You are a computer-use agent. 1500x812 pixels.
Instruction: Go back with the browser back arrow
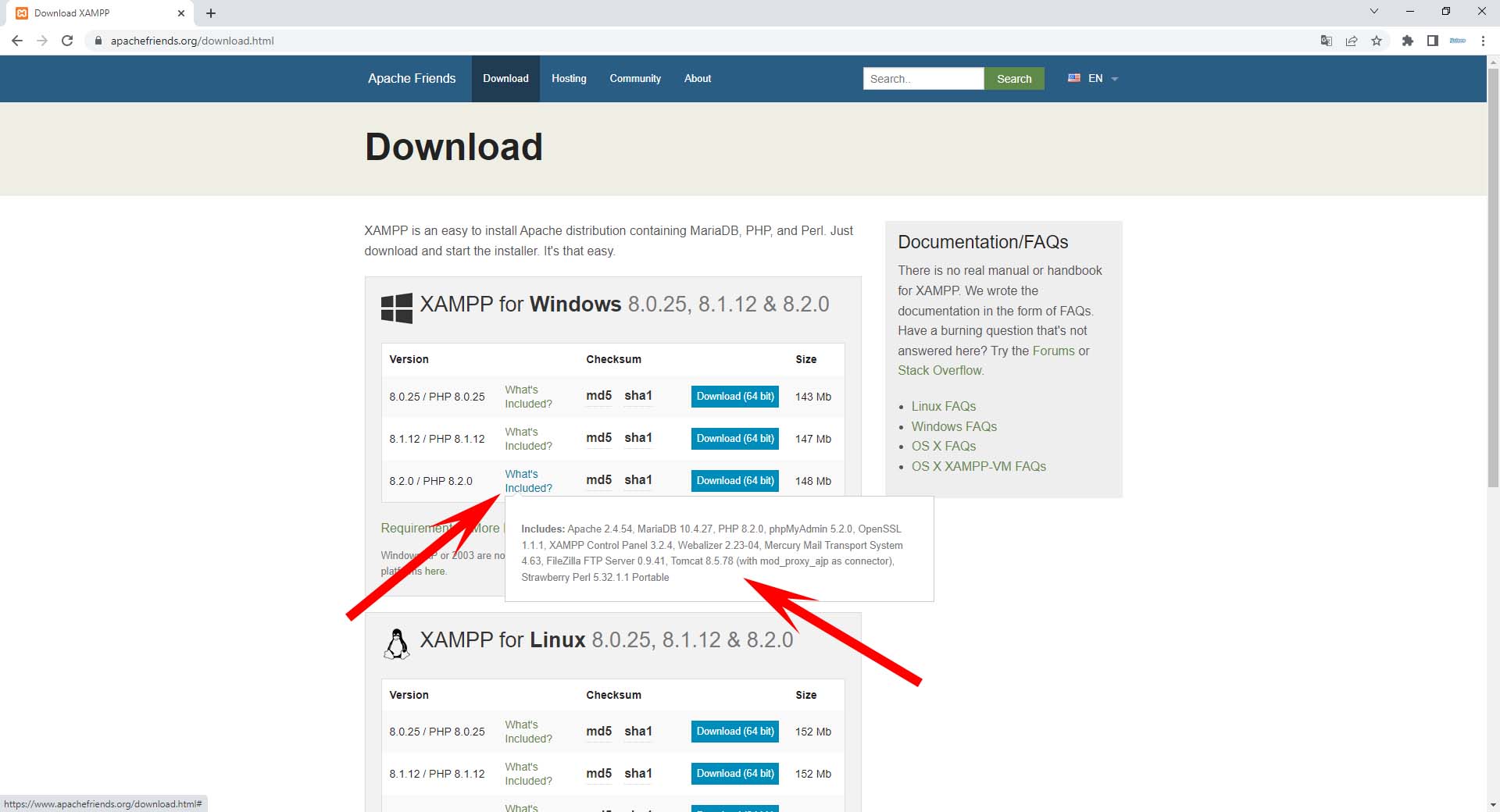point(17,41)
